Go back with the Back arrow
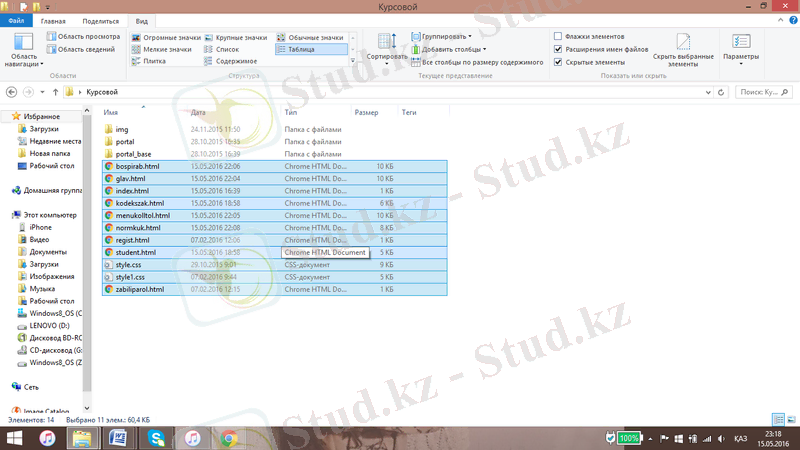 point(11,92)
